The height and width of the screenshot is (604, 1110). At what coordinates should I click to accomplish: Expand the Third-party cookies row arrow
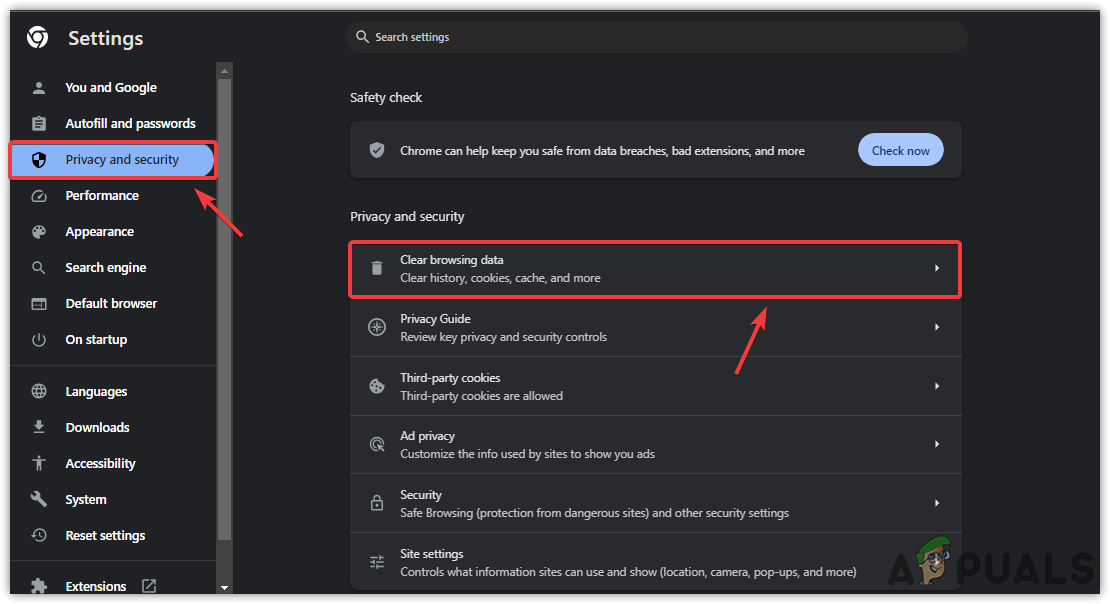[937, 386]
